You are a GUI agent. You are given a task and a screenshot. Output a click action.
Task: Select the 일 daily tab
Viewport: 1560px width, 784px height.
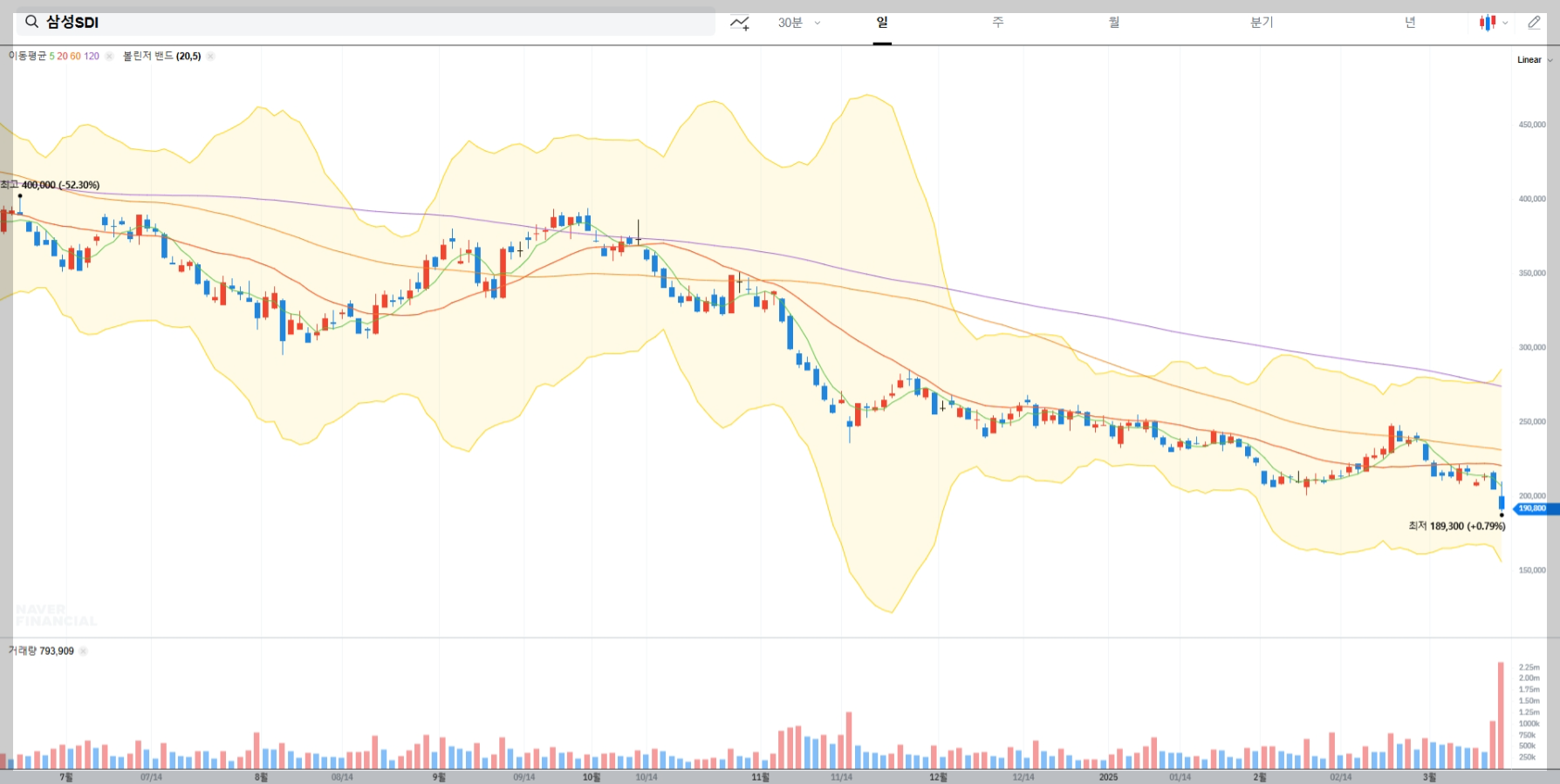pyautogui.click(x=882, y=23)
